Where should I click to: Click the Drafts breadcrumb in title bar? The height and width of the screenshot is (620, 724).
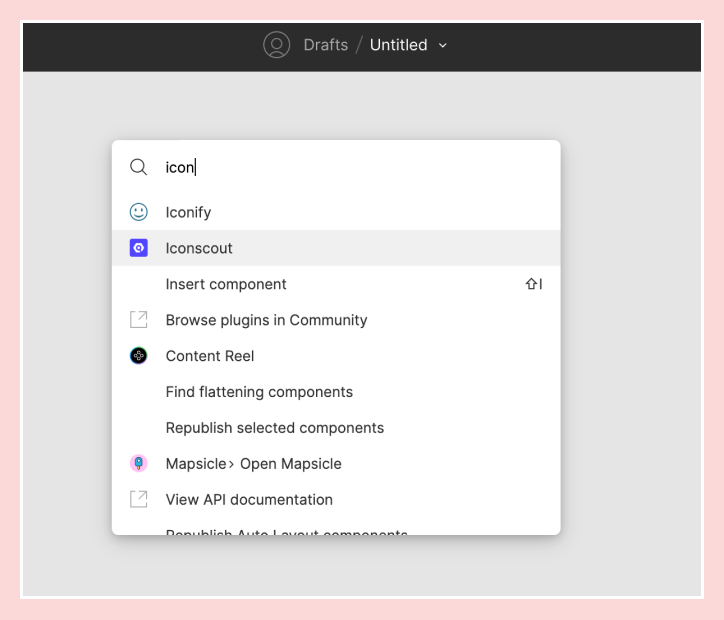[326, 45]
